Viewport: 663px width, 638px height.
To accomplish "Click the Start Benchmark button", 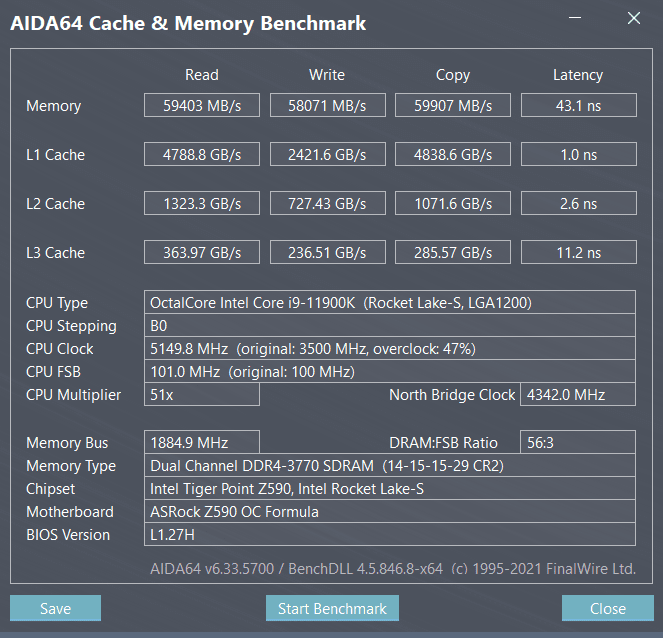I will click(332, 608).
